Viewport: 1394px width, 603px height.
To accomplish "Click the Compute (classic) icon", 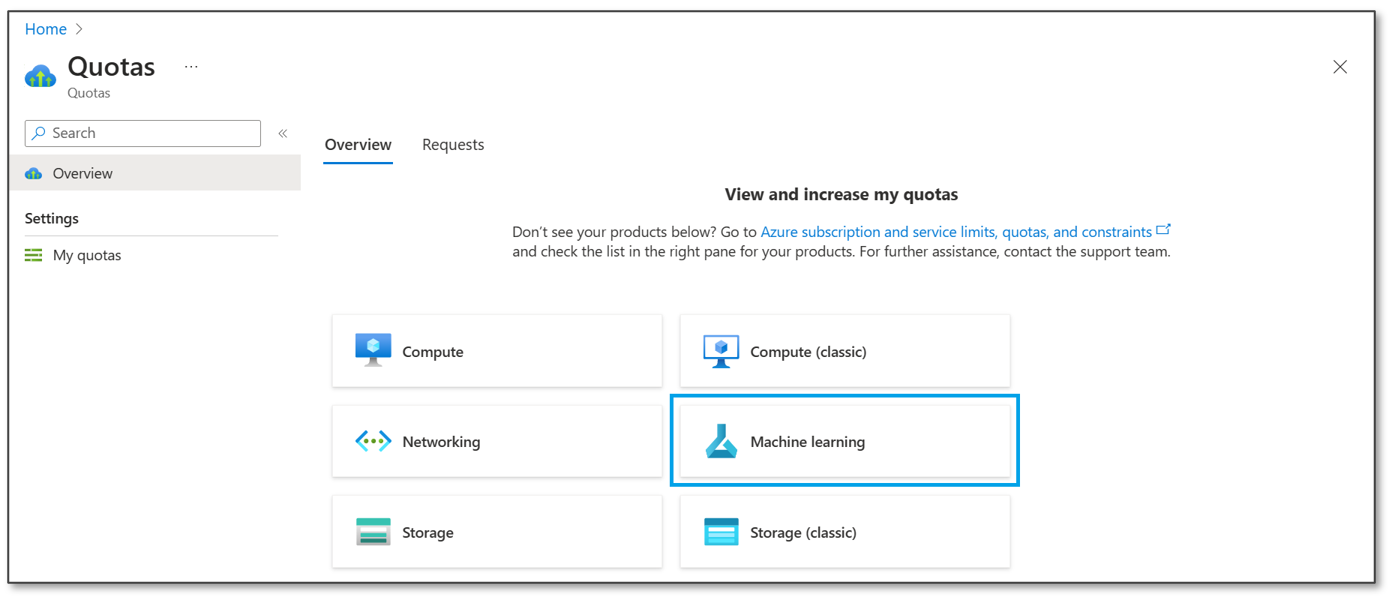I will 721,351.
